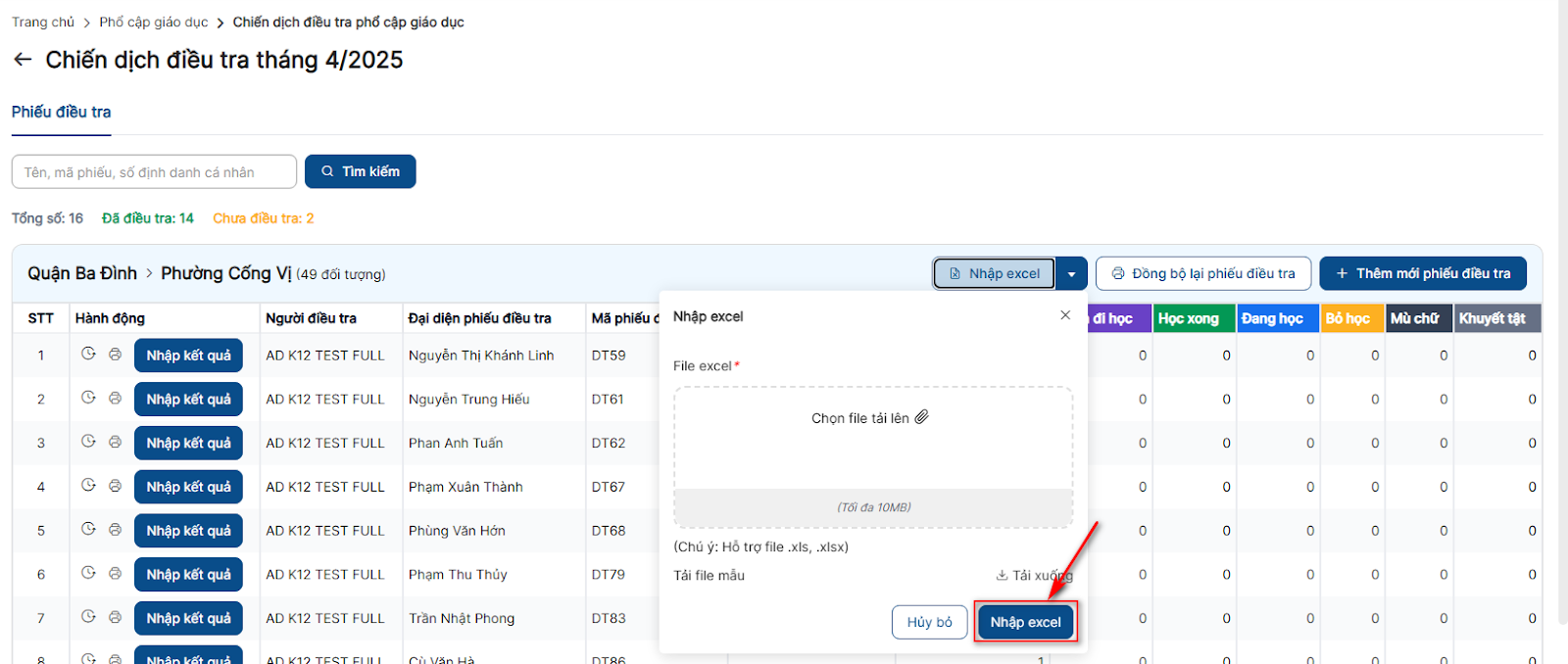Go to Phổ cập giáo dục breadcrumb
The height and width of the screenshot is (664, 1568).
pyautogui.click(x=154, y=22)
